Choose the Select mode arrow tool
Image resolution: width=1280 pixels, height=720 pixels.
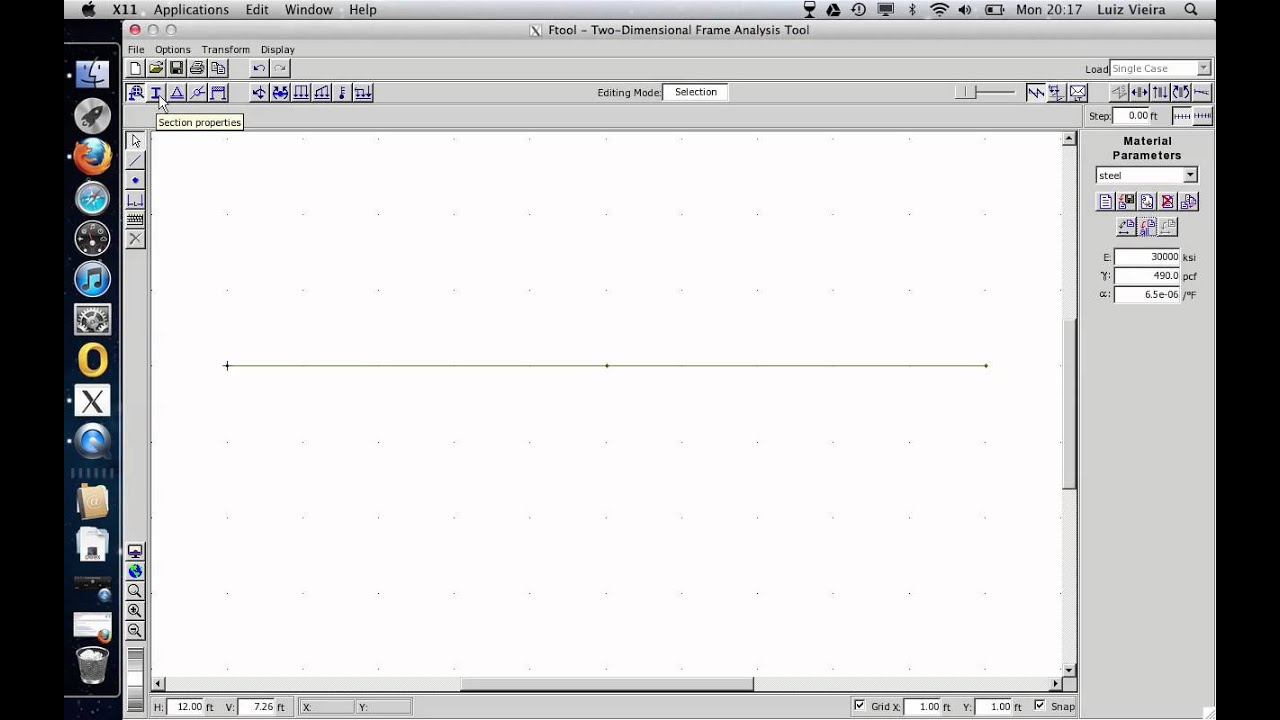click(x=135, y=141)
